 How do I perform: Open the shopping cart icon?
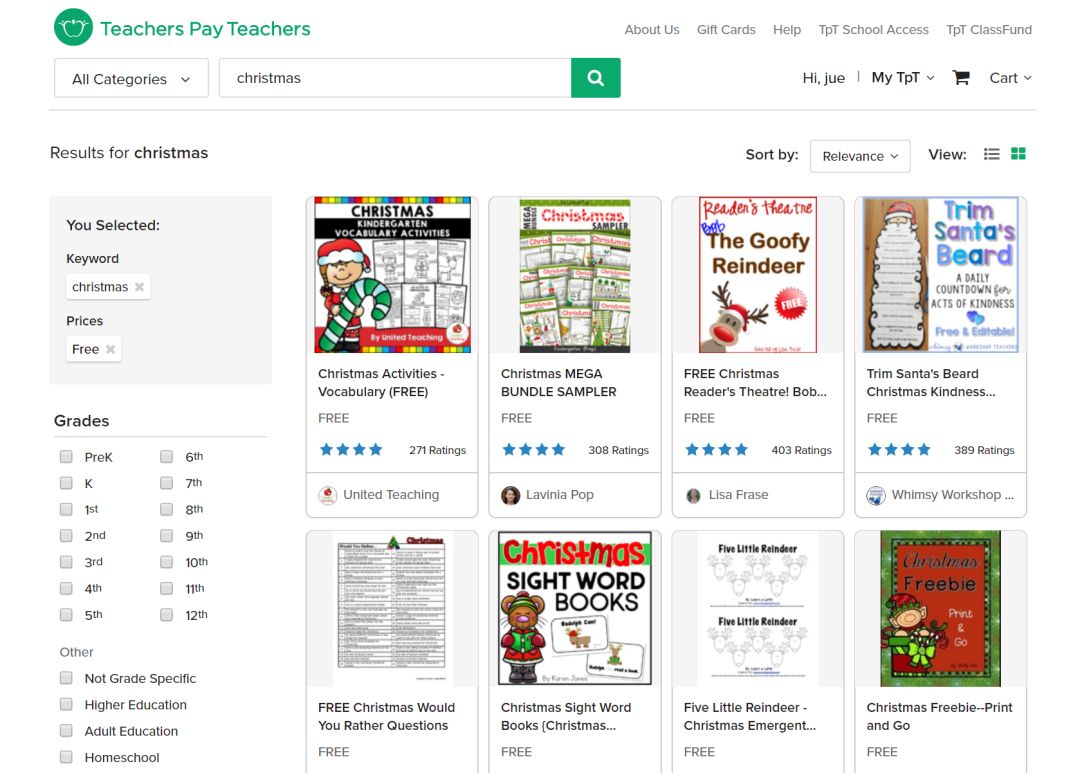(x=961, y=78)
